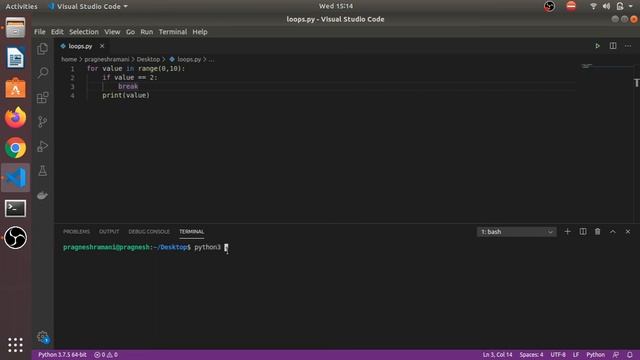640x360 pixels.
Task: Open the Go menu
Action: tap(130, 32)
